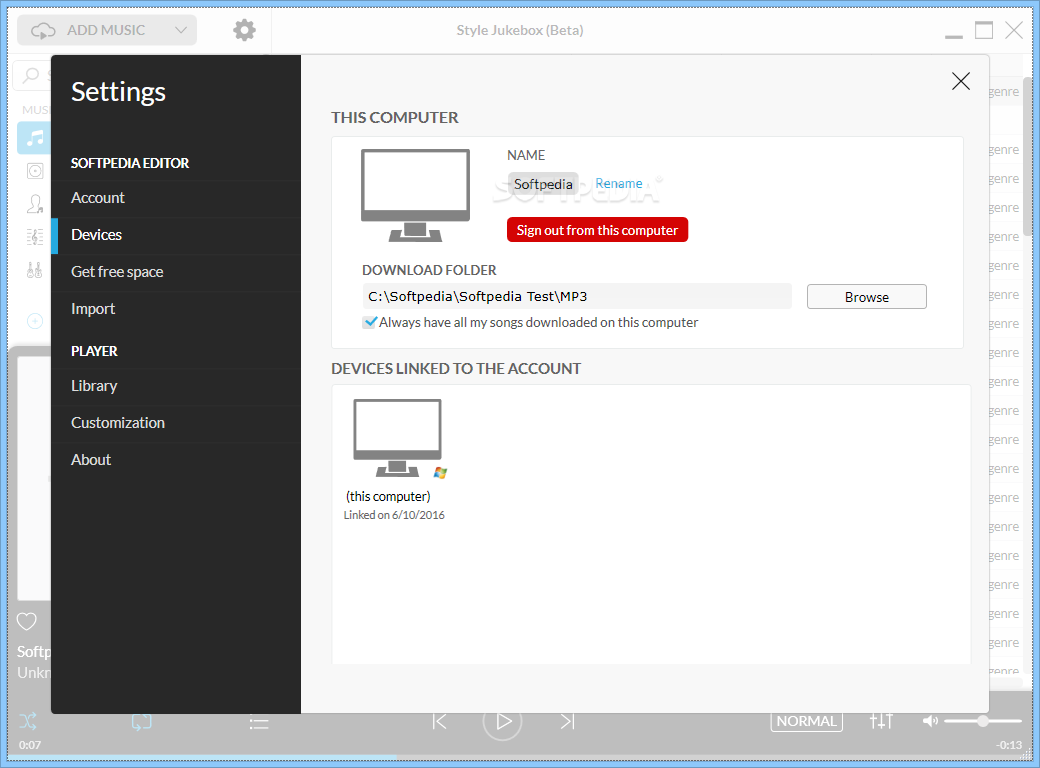Open the settings gear icon
Viewport: 1040px width, 768px height.
click(244, 30)
